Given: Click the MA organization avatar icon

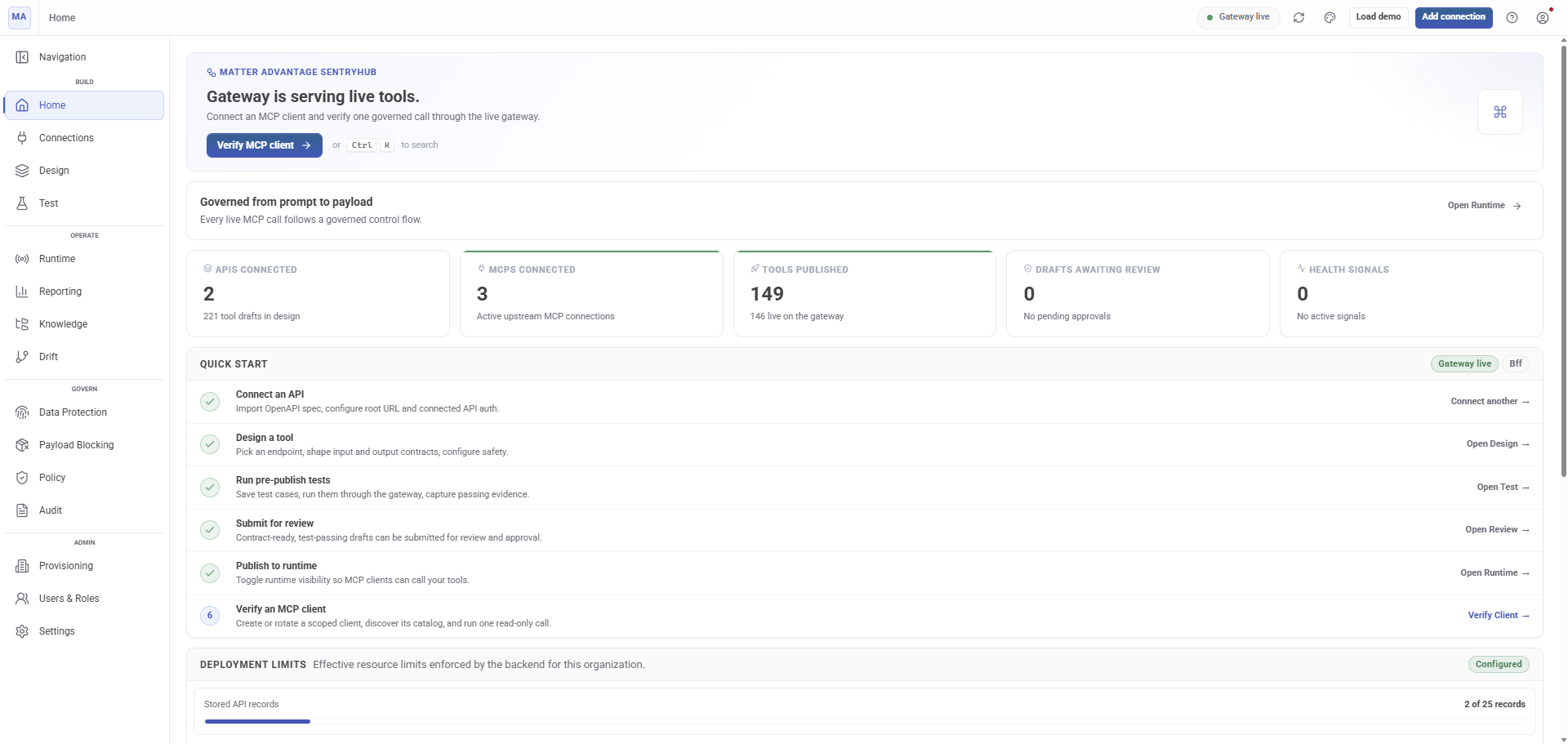Looking at the screenshot, I should (19, 17).
